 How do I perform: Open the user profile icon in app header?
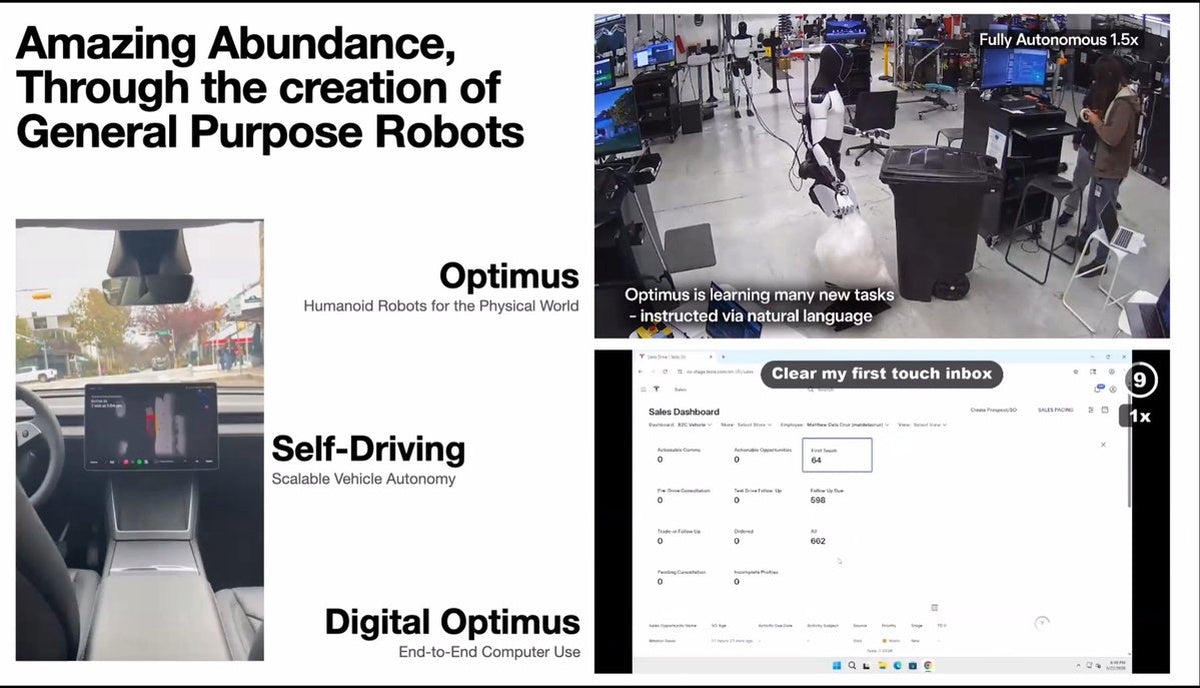(x=1112, y=389)
